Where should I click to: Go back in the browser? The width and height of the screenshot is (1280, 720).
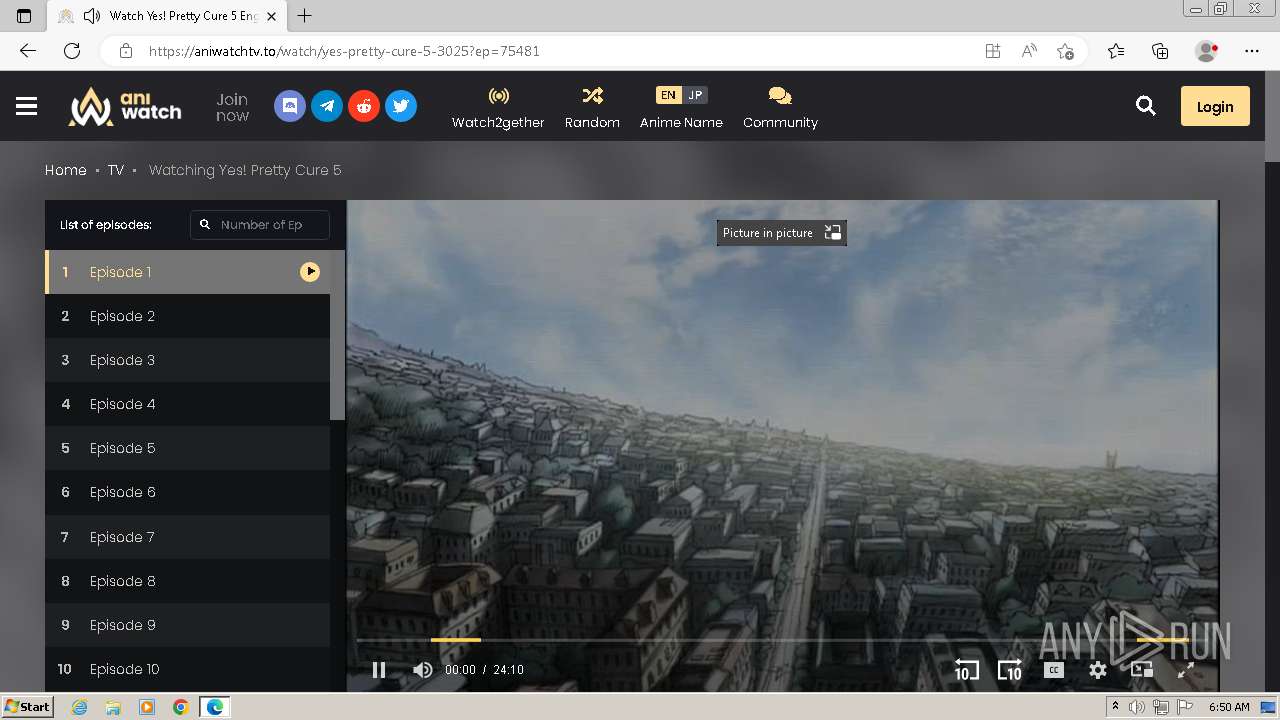pos(28,51)
